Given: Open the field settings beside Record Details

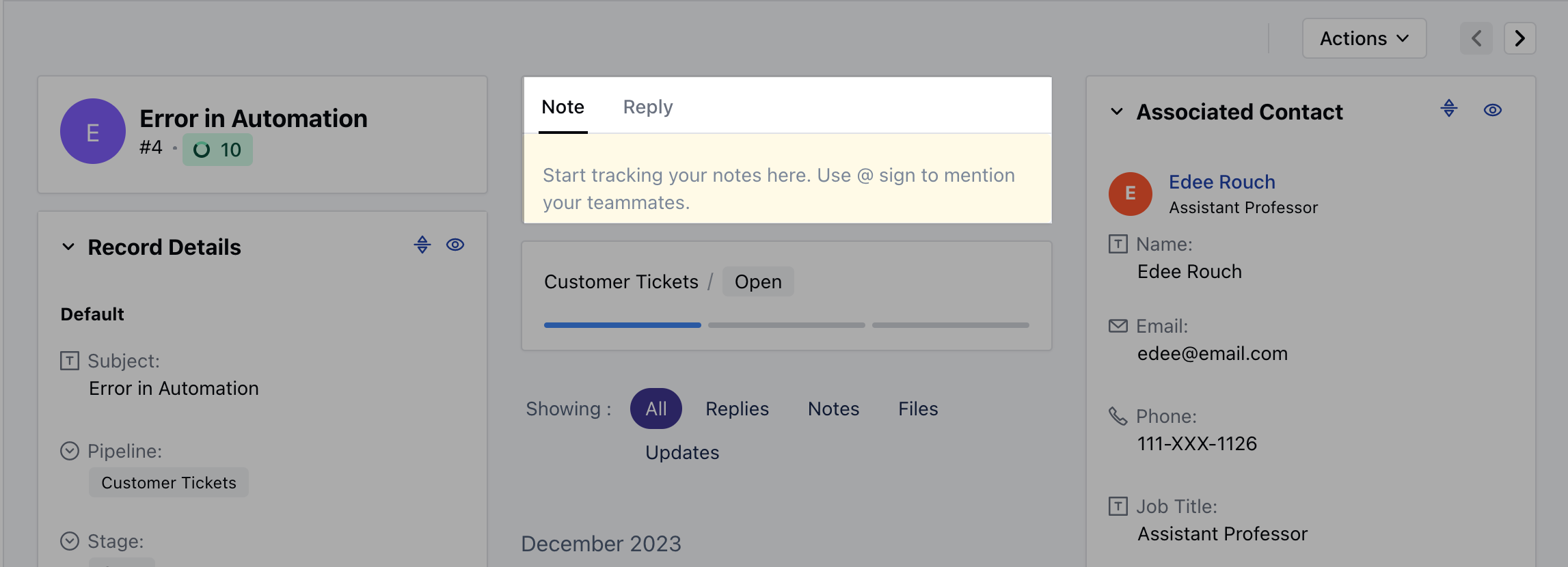Looking at the screenshot, I should 422,245.
